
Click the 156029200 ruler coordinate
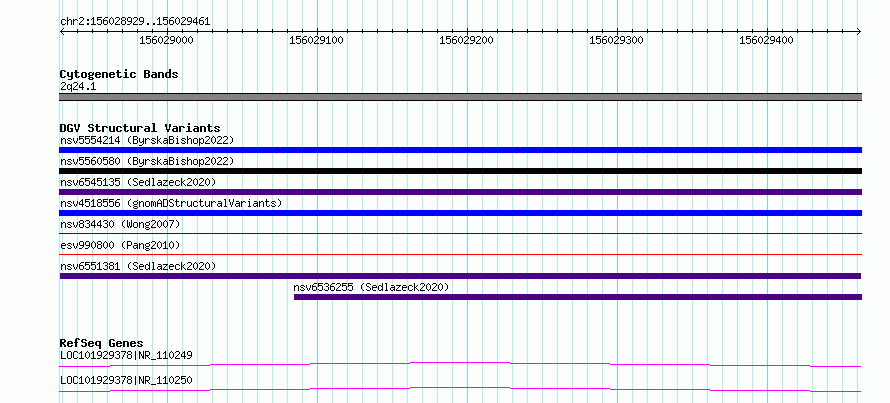coord(467,41)
